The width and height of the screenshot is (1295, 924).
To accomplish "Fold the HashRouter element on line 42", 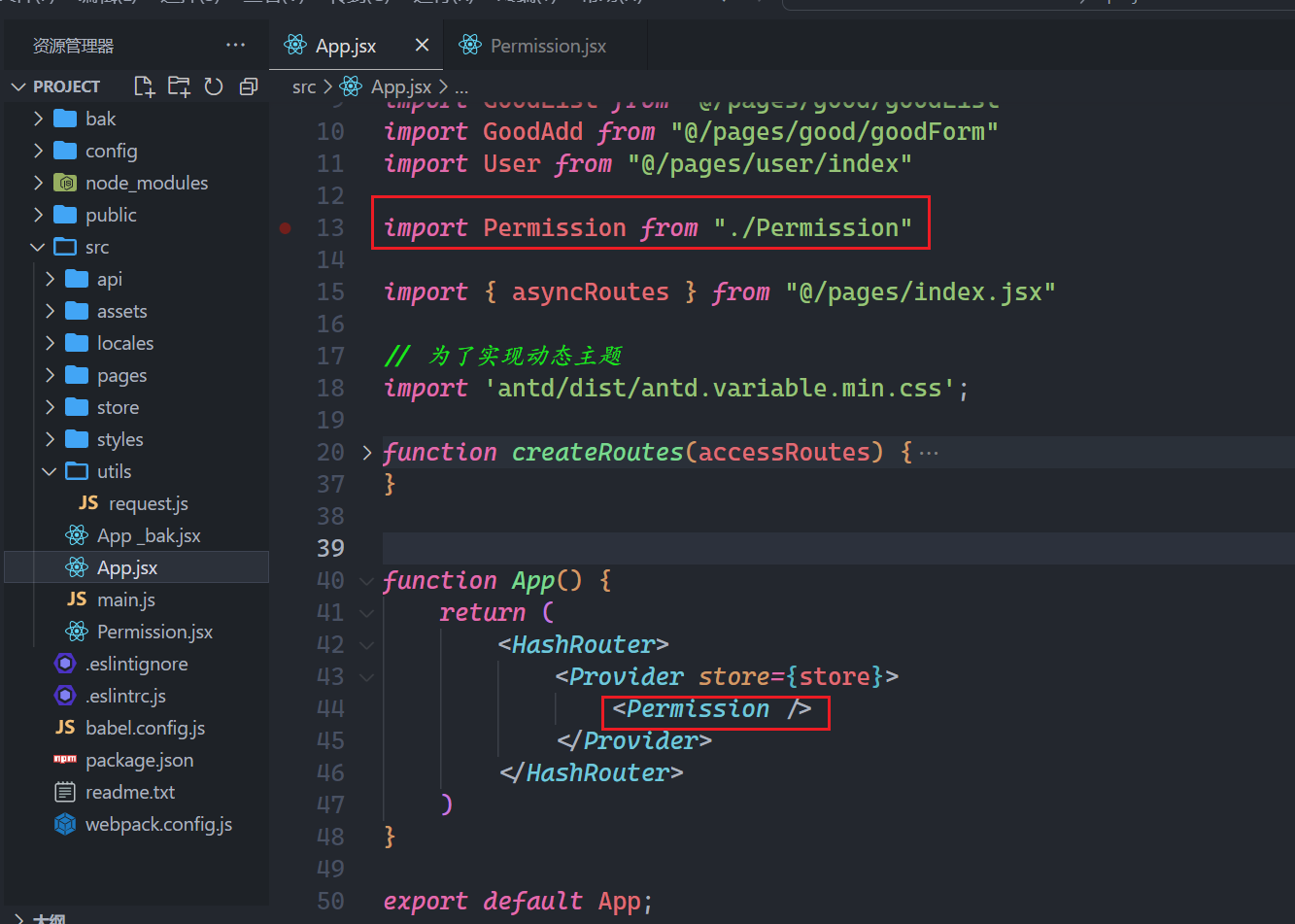I will pos(367,645).
